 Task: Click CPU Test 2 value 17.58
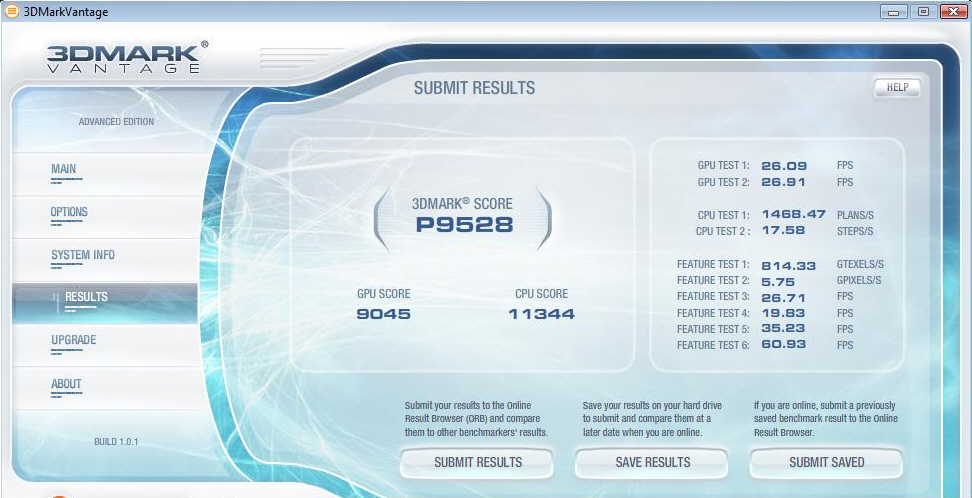click(x=784, y=231)
